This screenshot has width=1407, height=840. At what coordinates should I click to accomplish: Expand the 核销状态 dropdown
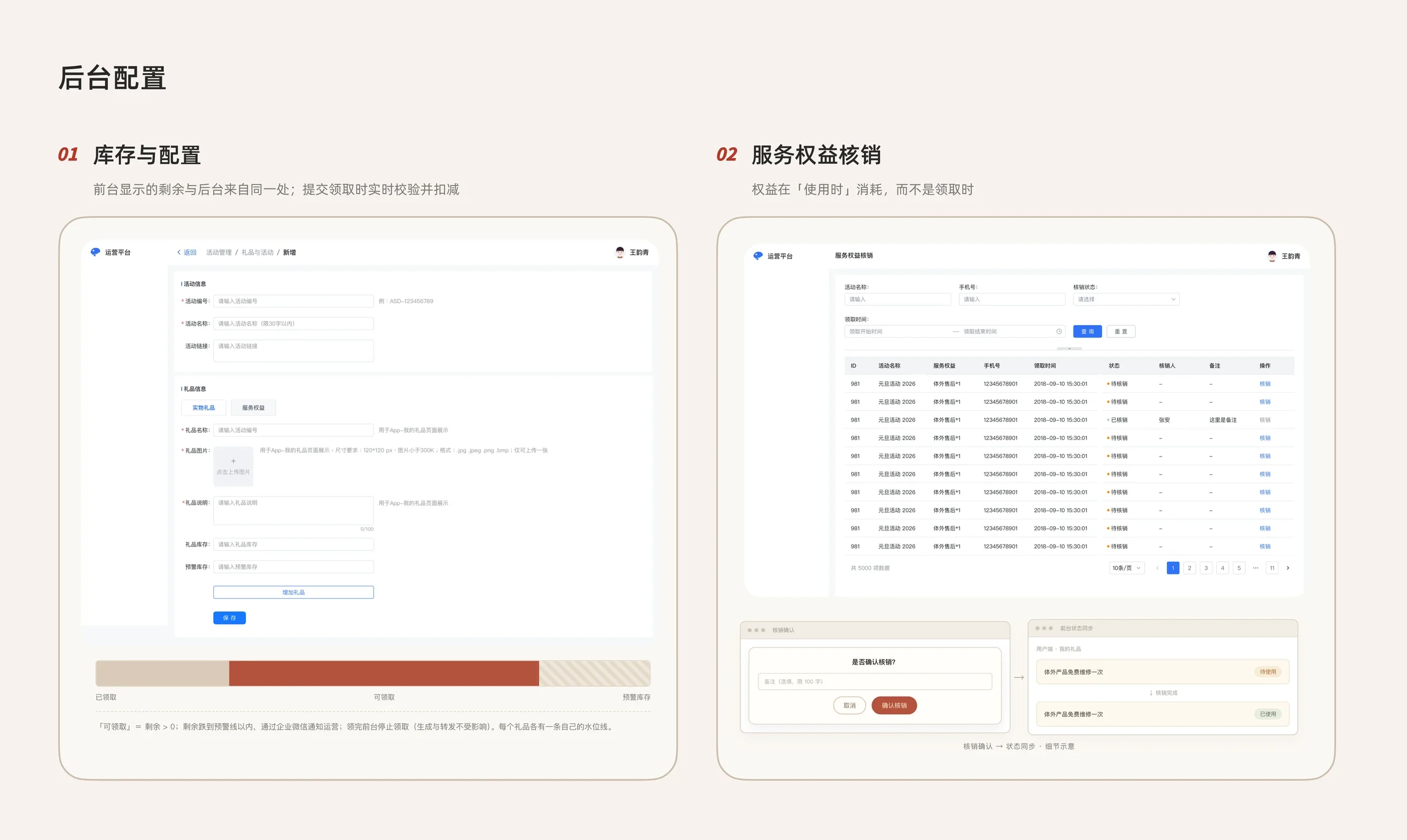1126,299
